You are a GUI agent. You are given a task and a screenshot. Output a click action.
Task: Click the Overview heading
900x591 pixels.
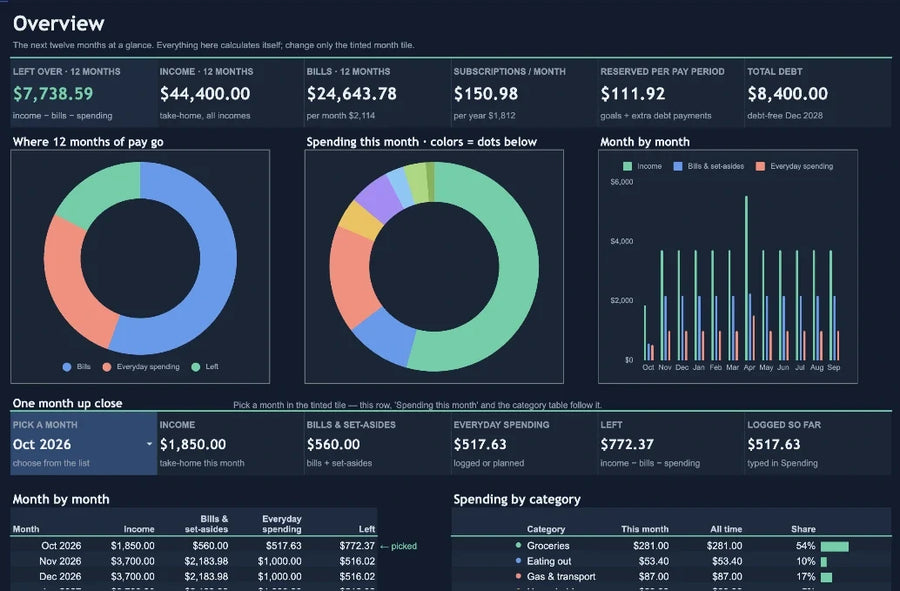tap(59, 24)
